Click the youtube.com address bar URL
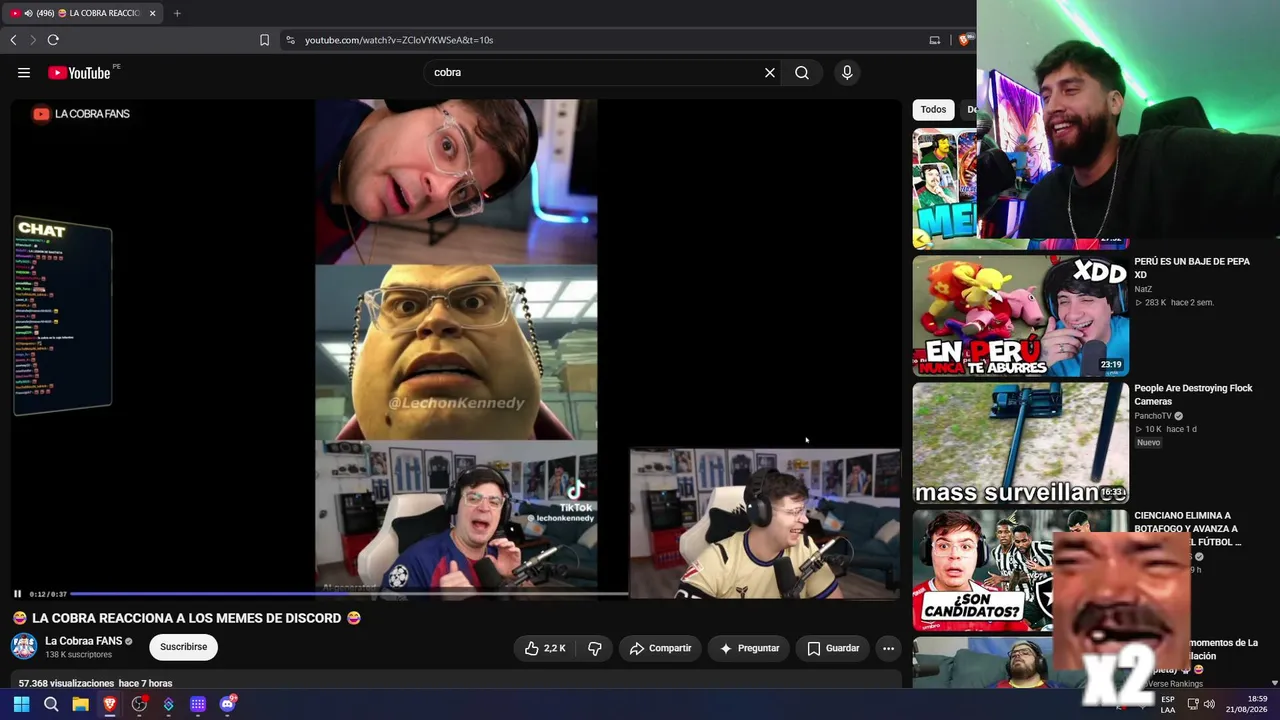This screenshot has height=720, width=1280. click(x=399, y=40)
